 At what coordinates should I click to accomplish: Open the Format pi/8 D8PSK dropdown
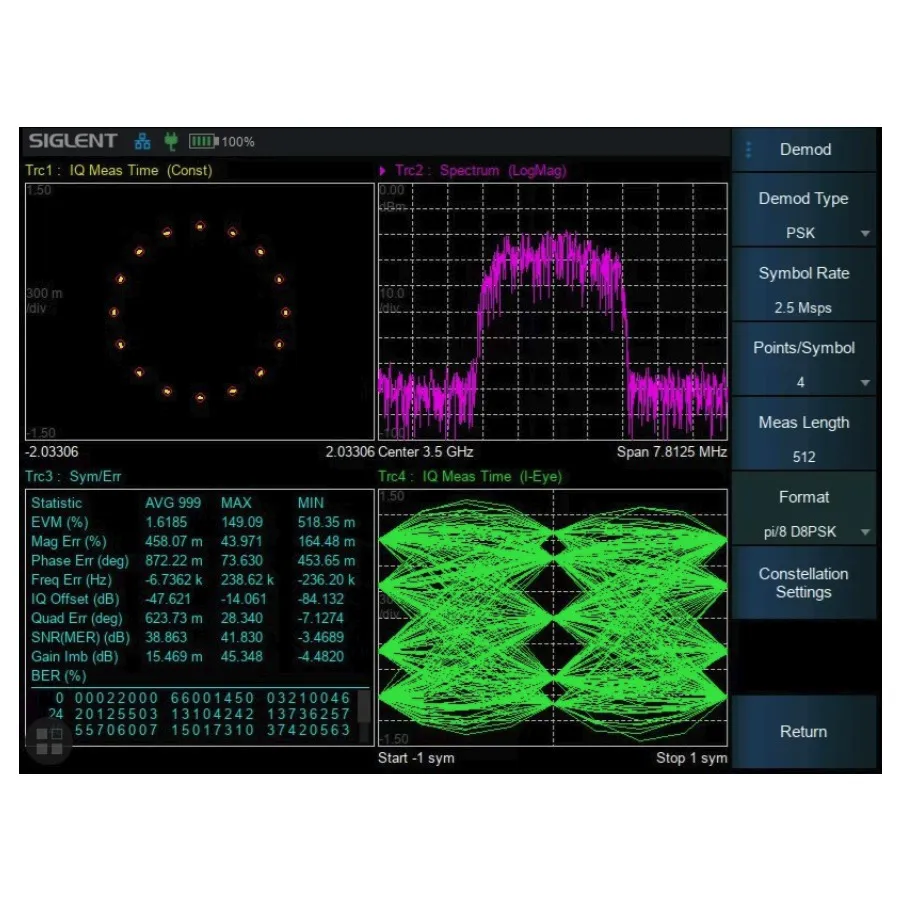point(804,531)
